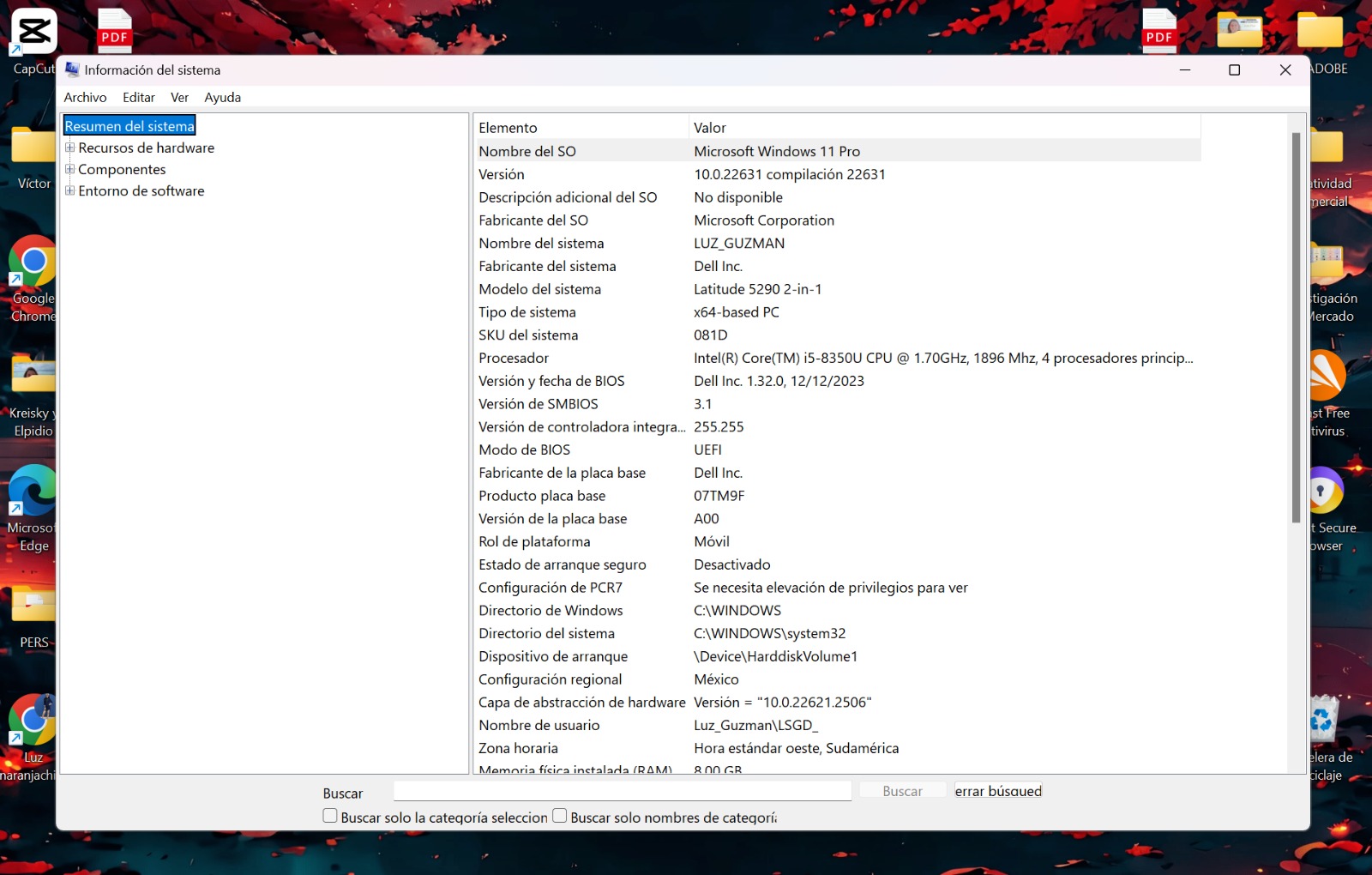Select the Entorno de software label
The width and height of the screenshot is (1372, 875).
coord(141,190)
